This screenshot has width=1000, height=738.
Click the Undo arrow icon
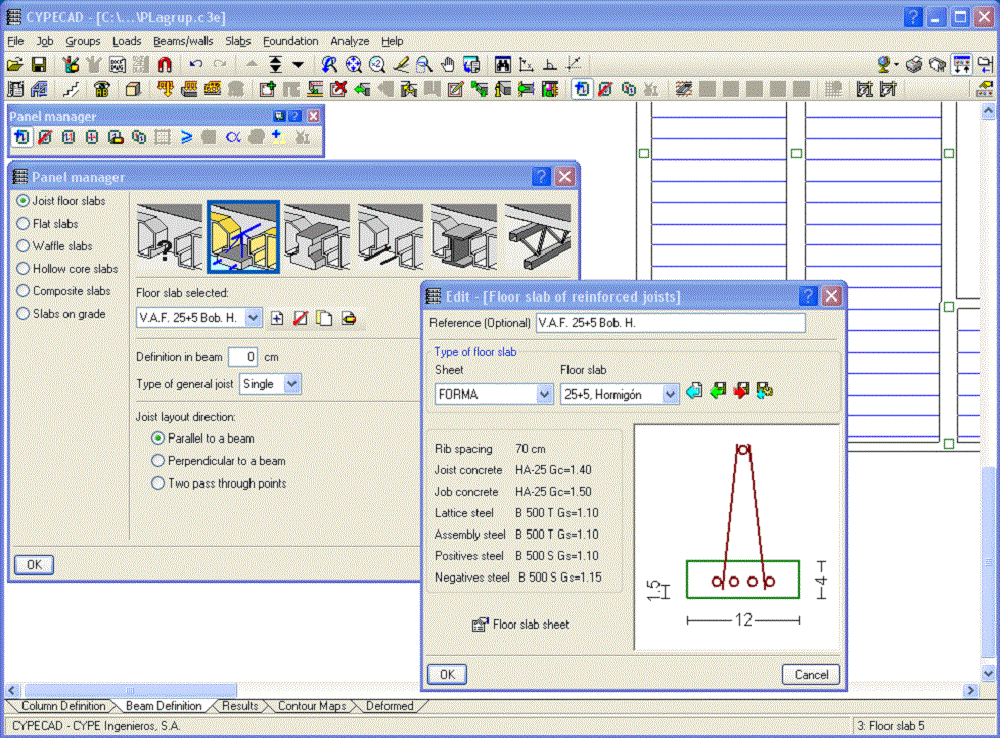pyautogui.click(x=196, y=64)
